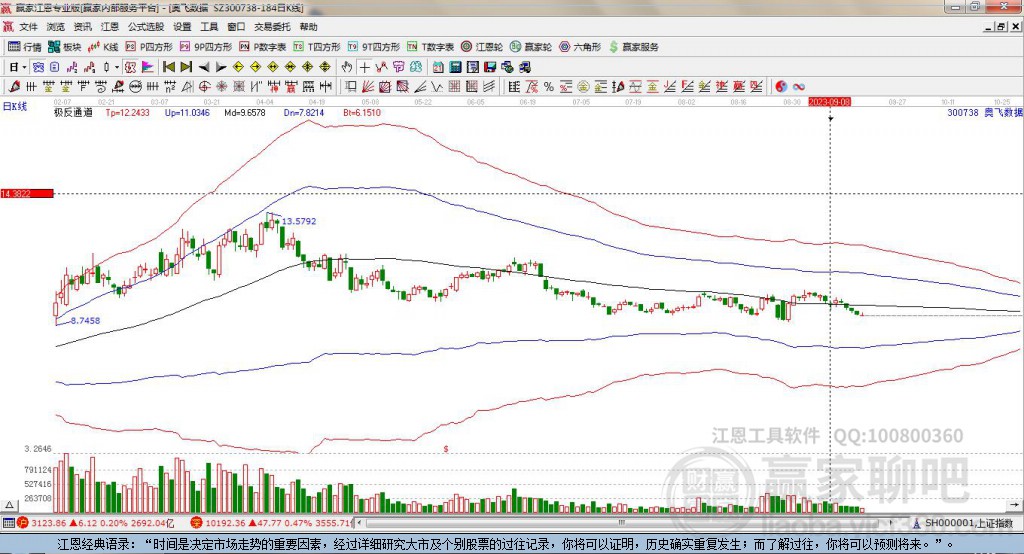
Task: Select the pencil draw tool
Action: pos(14,86)
